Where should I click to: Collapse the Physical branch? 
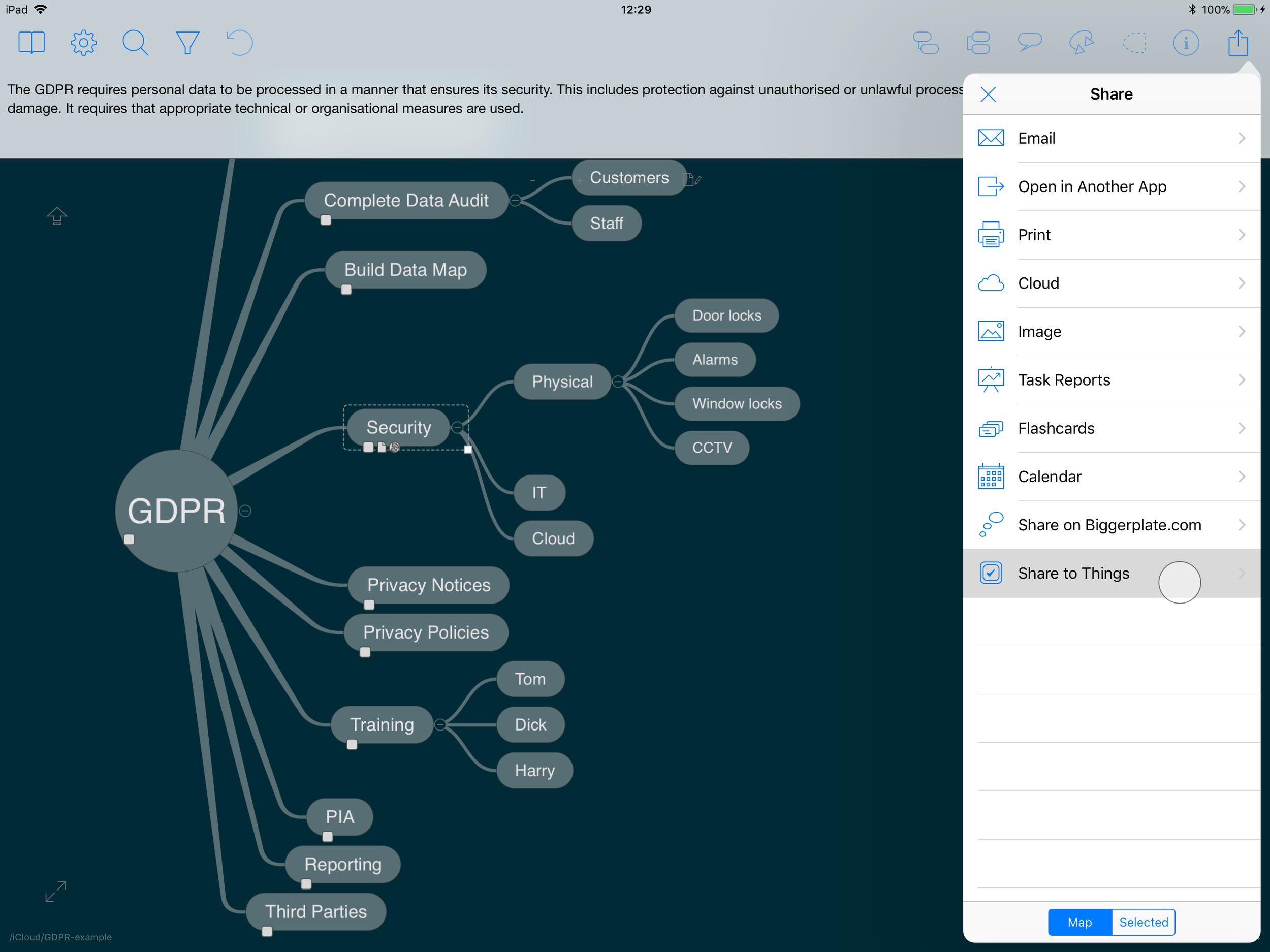pos(617,382)
